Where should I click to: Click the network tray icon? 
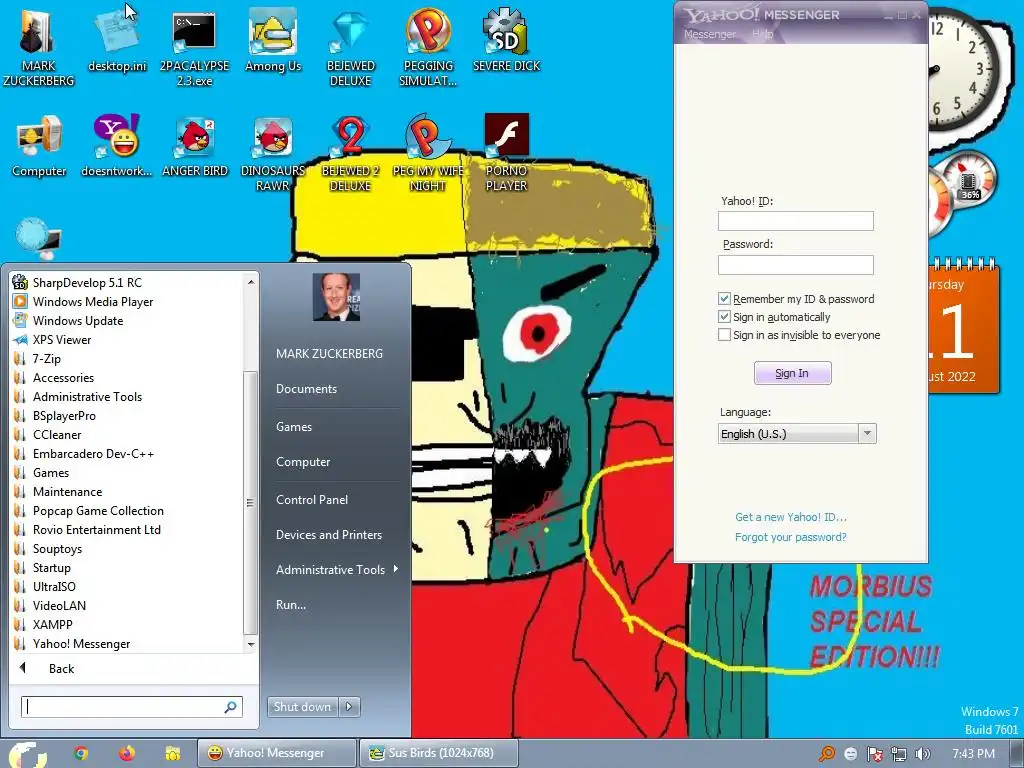[899, 754]
